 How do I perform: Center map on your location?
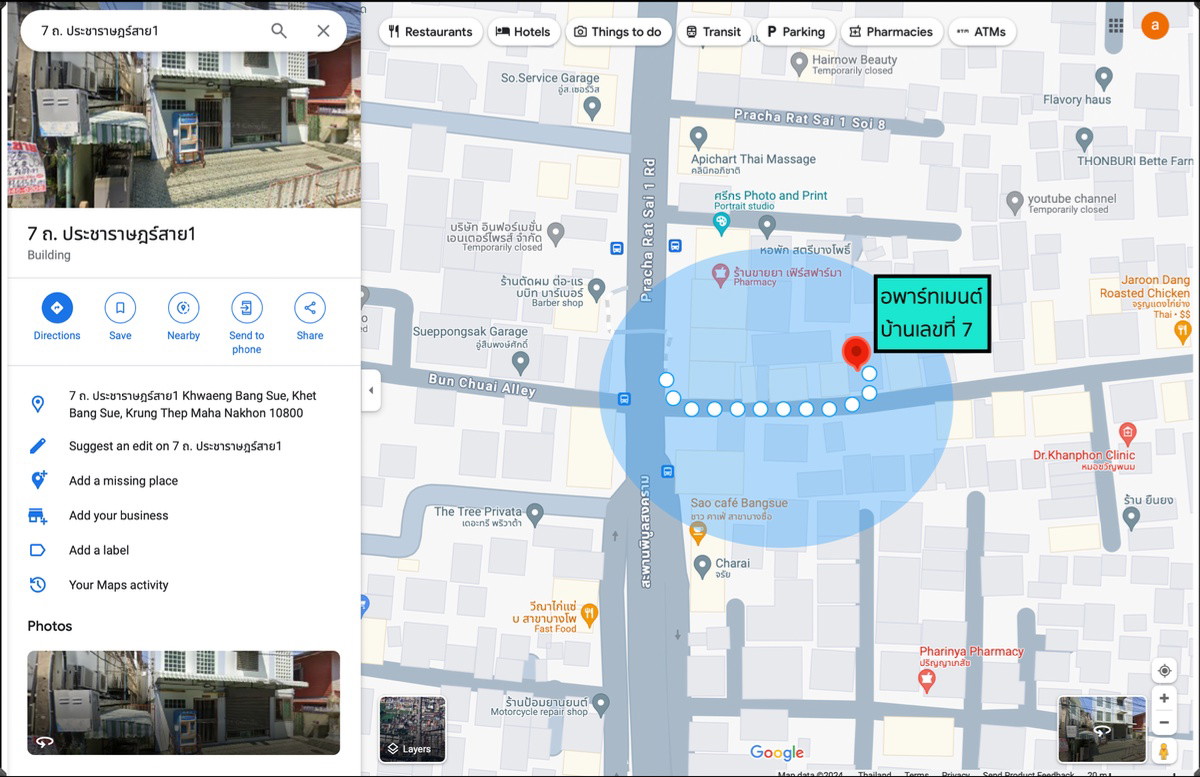point(1164,670)
